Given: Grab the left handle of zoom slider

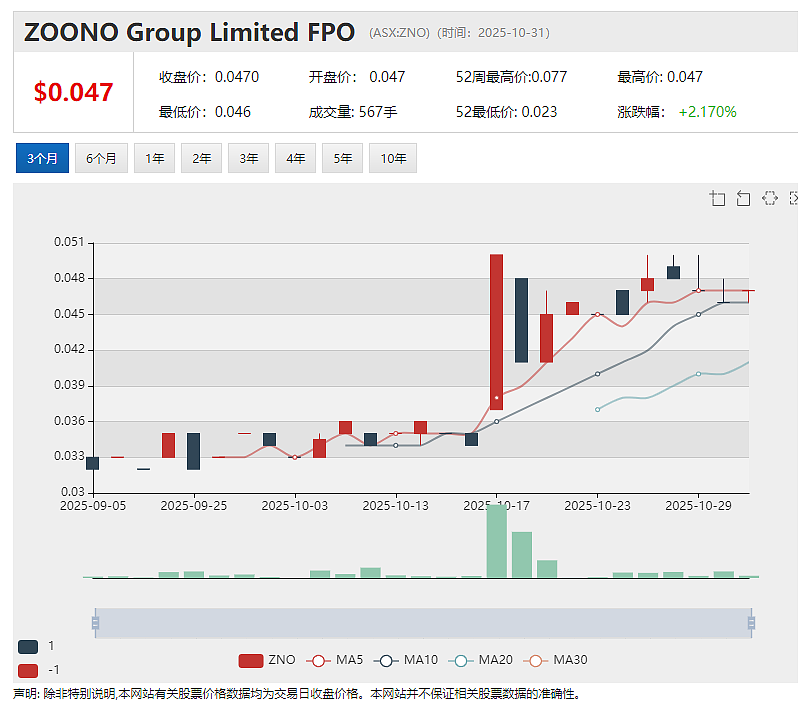Looking at the screenshot, I should [95, 623].
